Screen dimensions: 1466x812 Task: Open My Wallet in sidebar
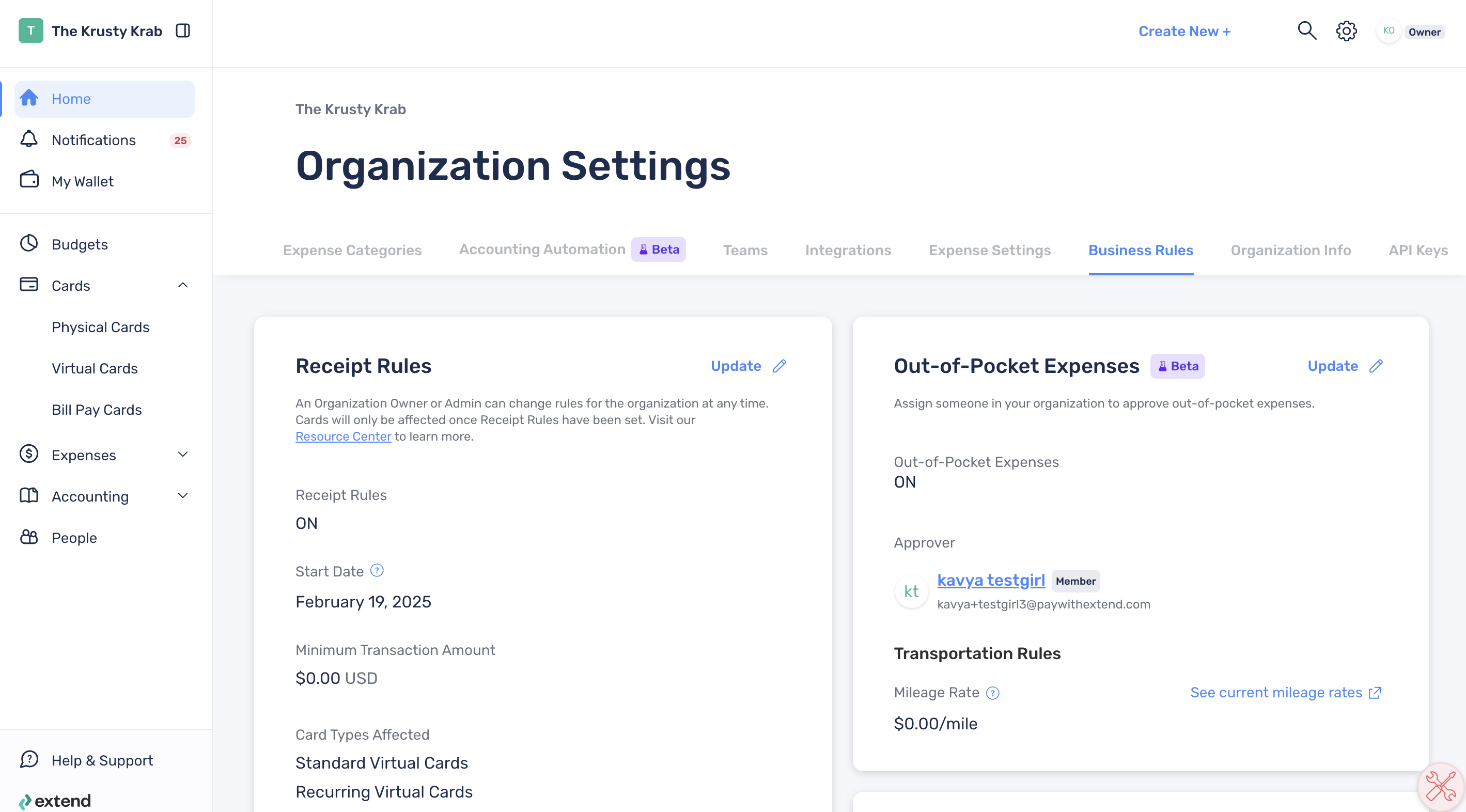click(105, 181)
